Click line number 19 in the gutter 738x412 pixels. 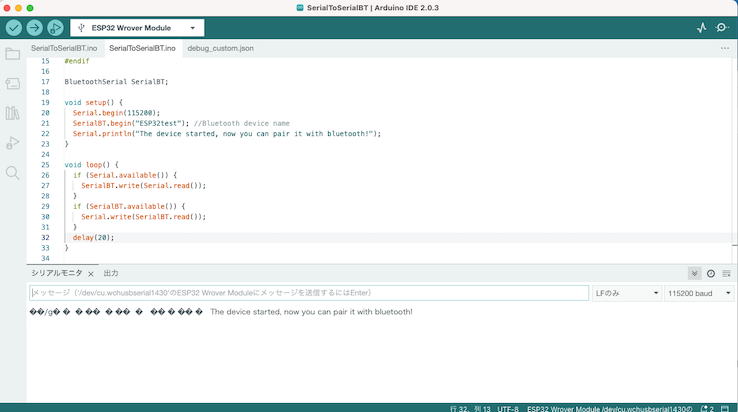[x=45, y=102]
